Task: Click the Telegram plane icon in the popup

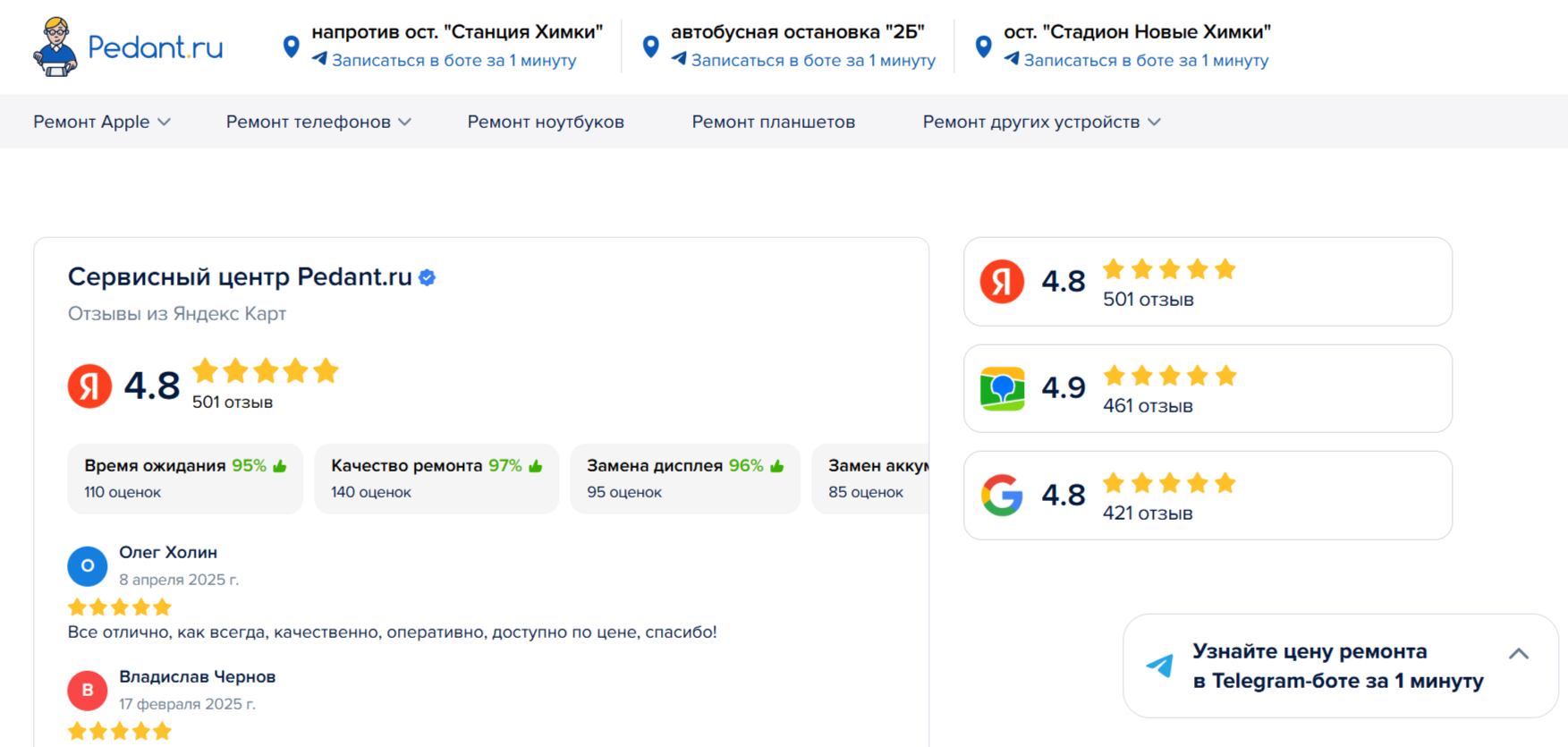Action: tap(1160, 666)
